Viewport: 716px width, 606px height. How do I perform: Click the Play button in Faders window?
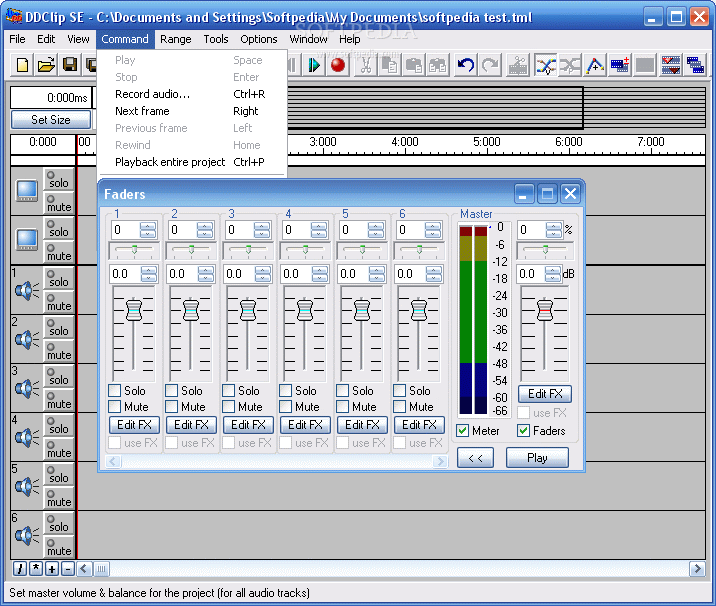(x=537, y=458)
